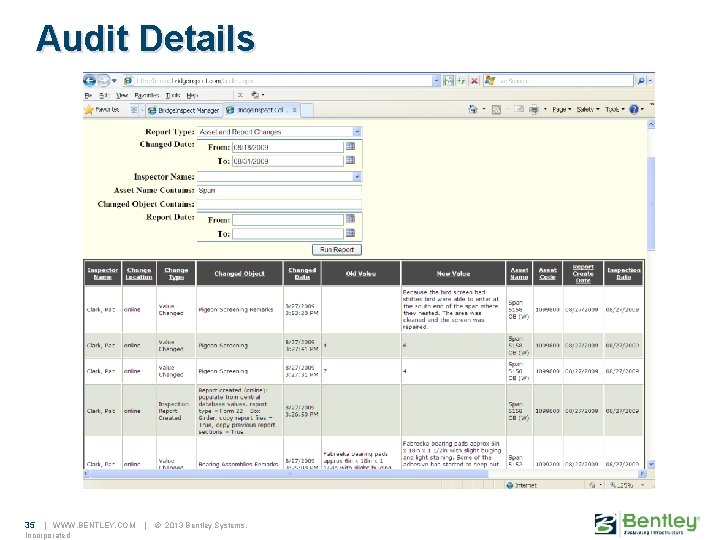Open the File menu
This screenshot has height=540, width=720.
pos(88,96)
